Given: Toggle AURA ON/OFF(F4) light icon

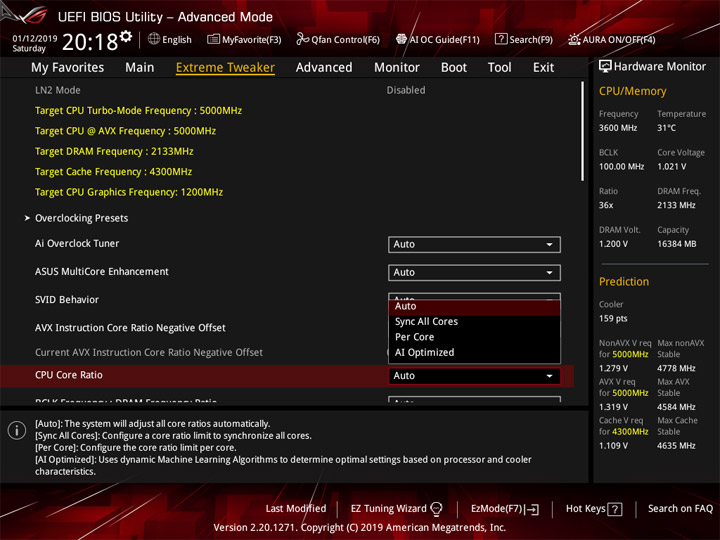Looking at the screenshot, I should tap(574, 39).
